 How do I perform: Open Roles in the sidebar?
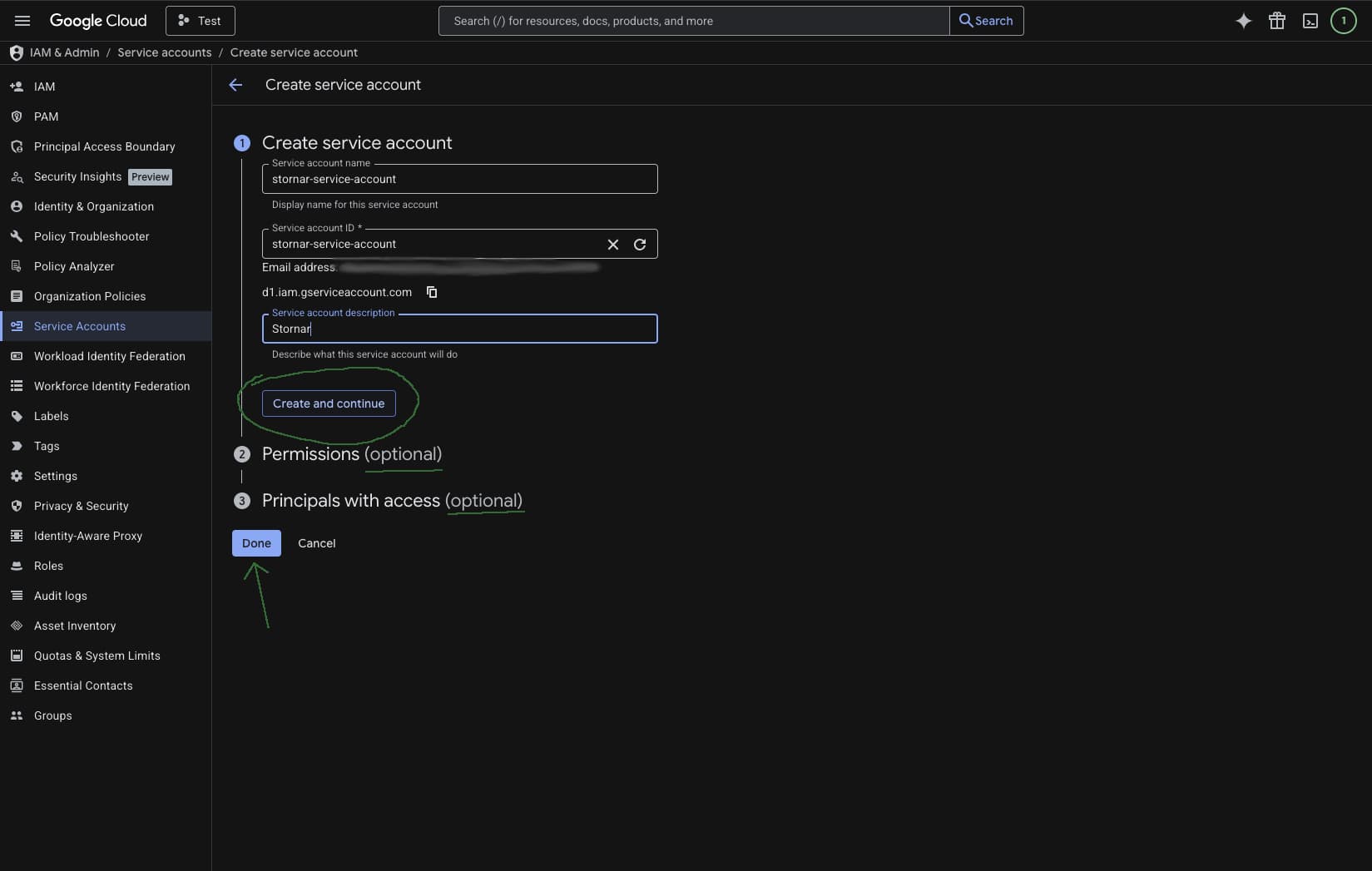tap(106, 566)
